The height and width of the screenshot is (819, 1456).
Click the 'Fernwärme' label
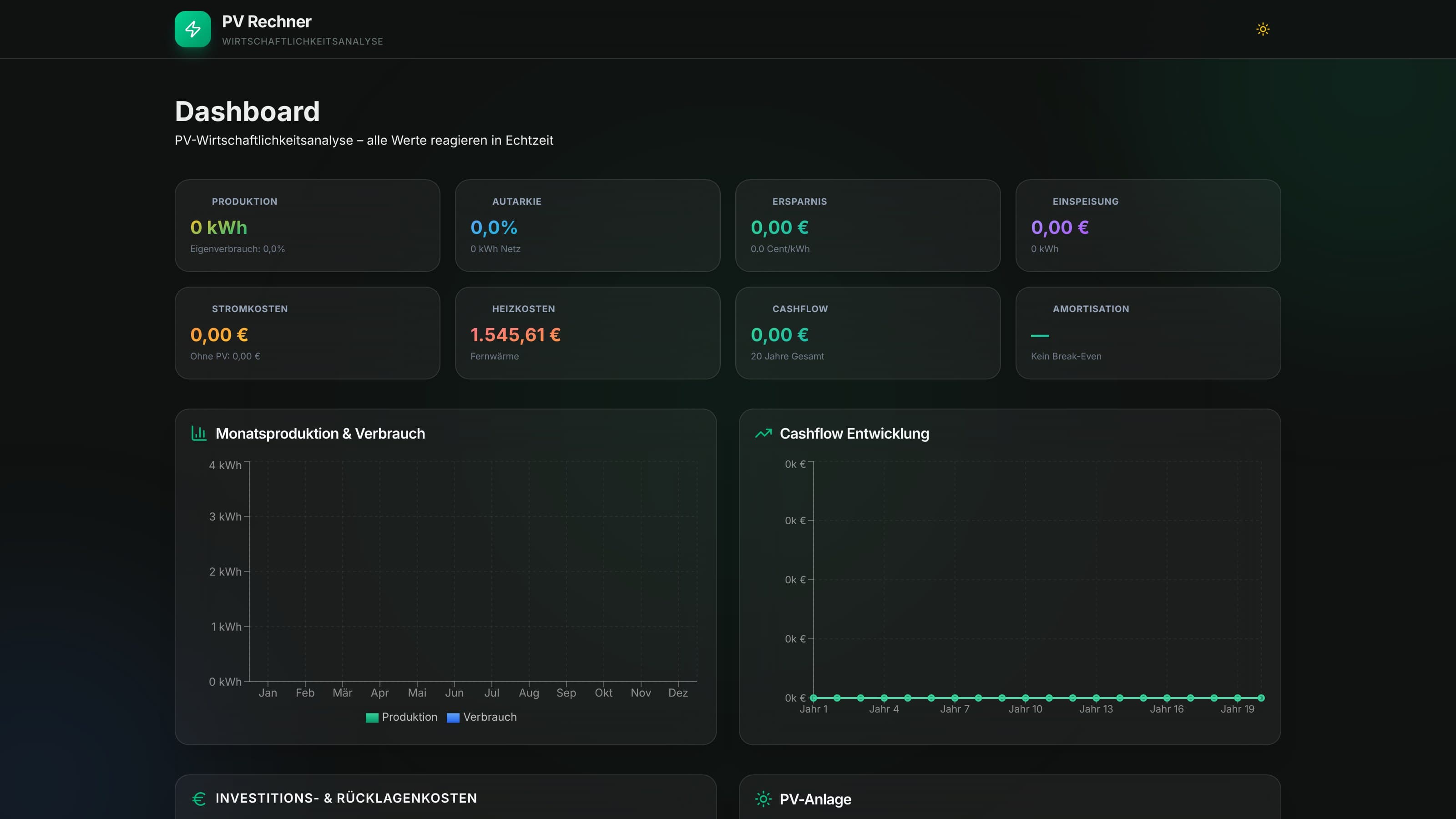tap(494, 356)
